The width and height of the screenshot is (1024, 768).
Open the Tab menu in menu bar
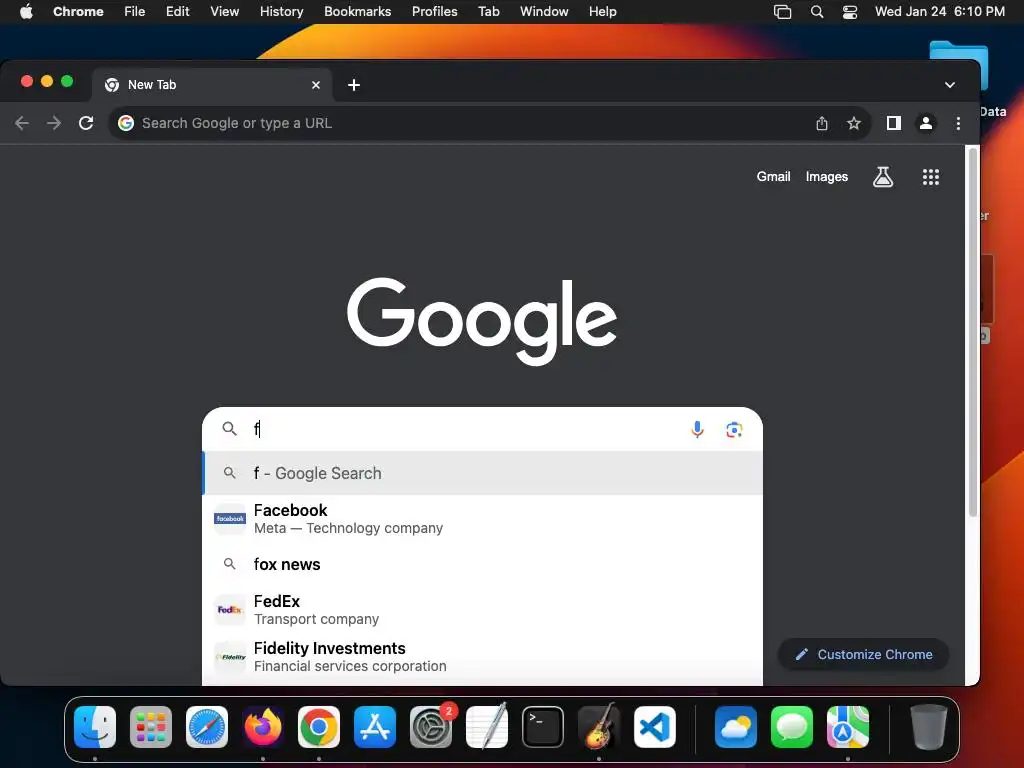(488, 12)
